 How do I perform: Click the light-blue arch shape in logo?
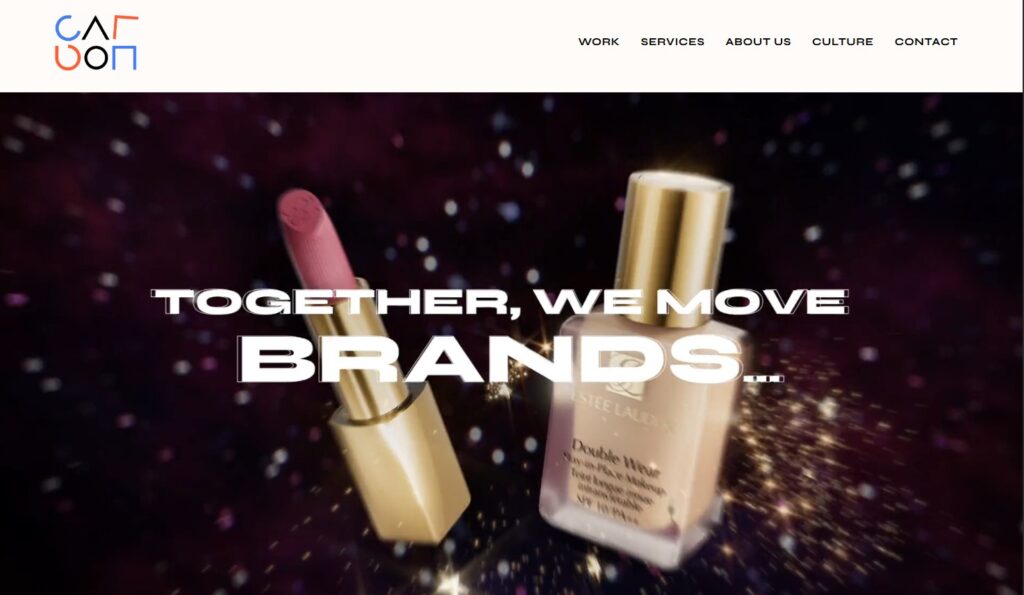124,57
